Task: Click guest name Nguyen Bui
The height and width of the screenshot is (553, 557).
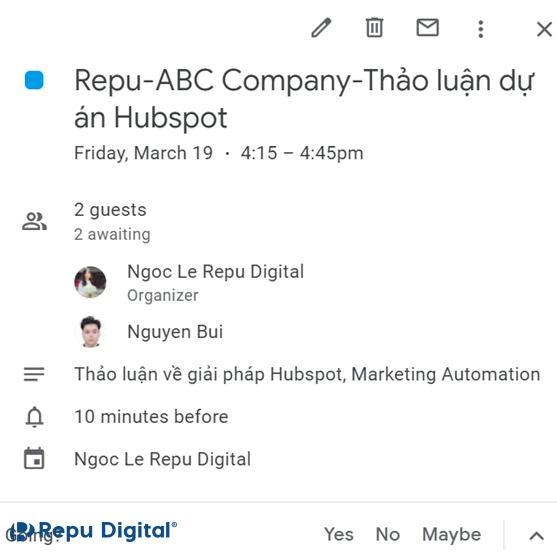Action: click(x=175, y=332)
